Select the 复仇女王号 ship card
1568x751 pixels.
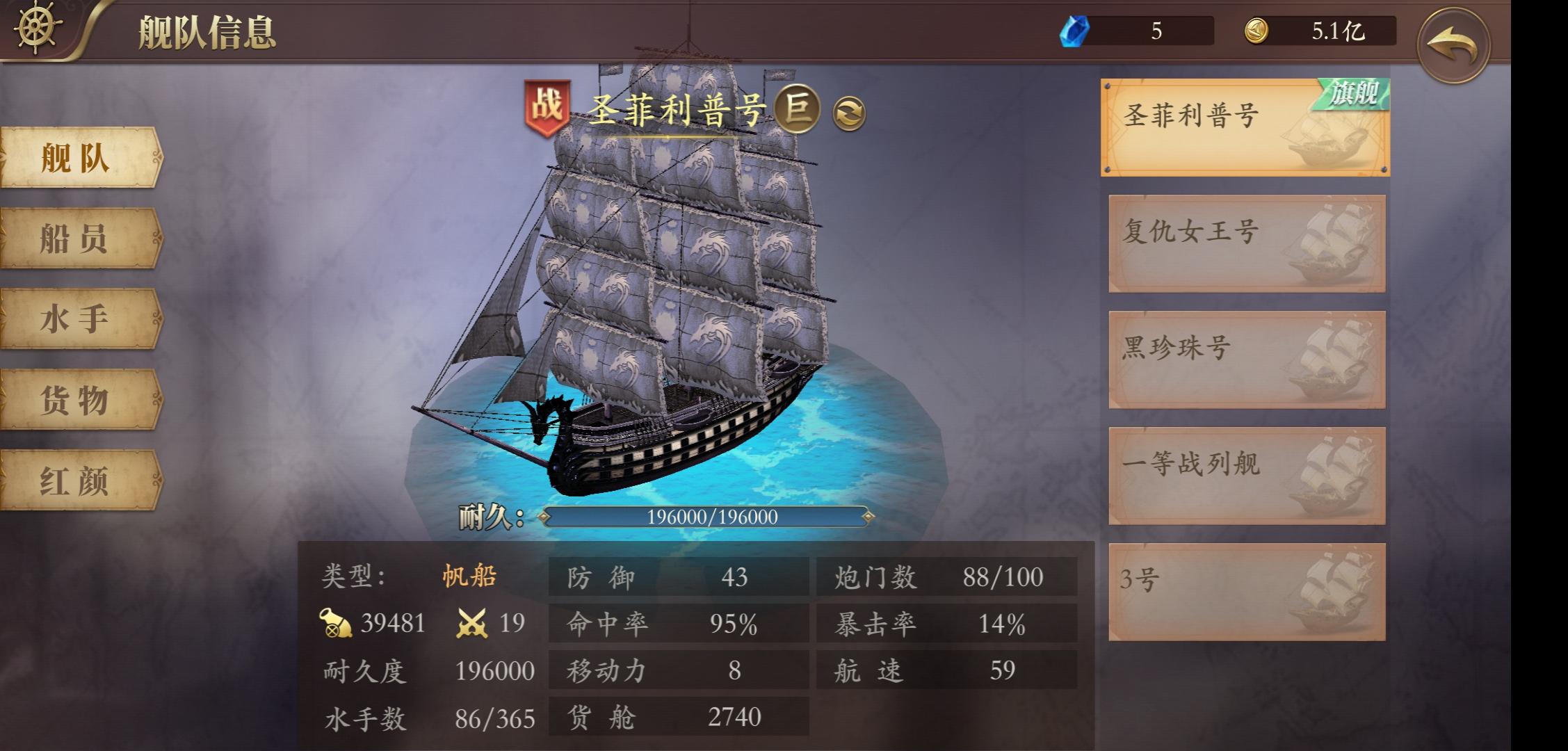(x=1247, y=243)
